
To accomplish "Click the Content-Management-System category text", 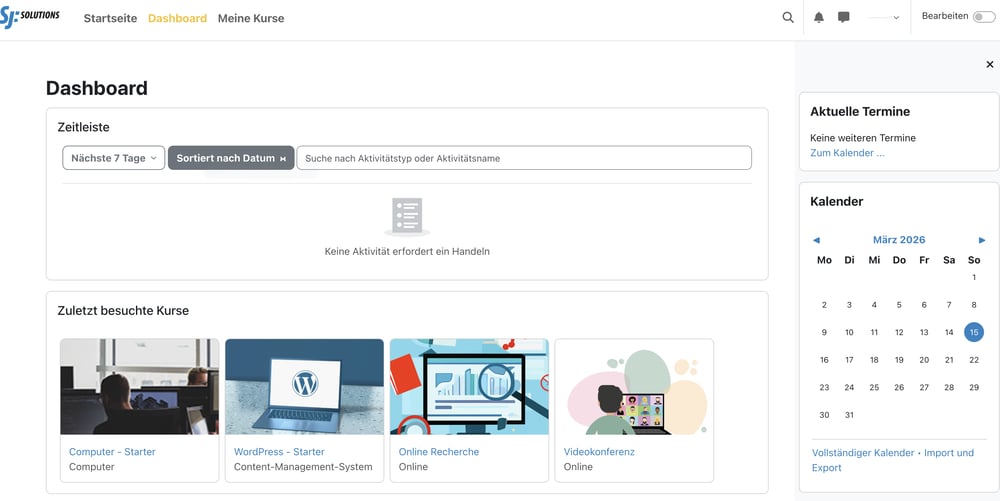I will coord(303,467).
